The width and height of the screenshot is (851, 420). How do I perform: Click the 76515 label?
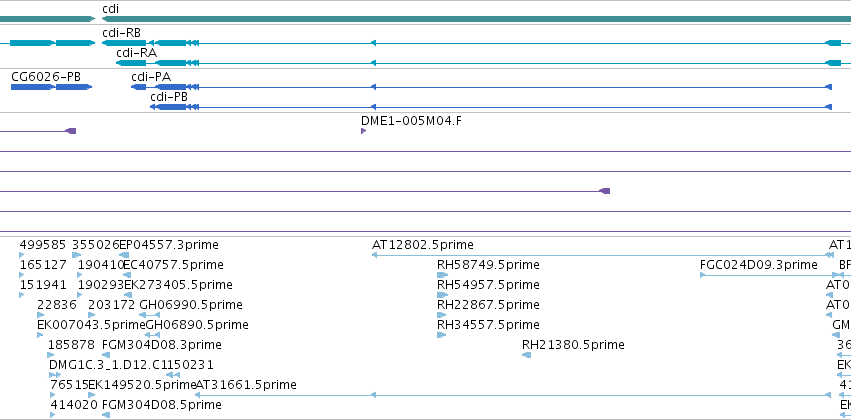pos(69,385)
